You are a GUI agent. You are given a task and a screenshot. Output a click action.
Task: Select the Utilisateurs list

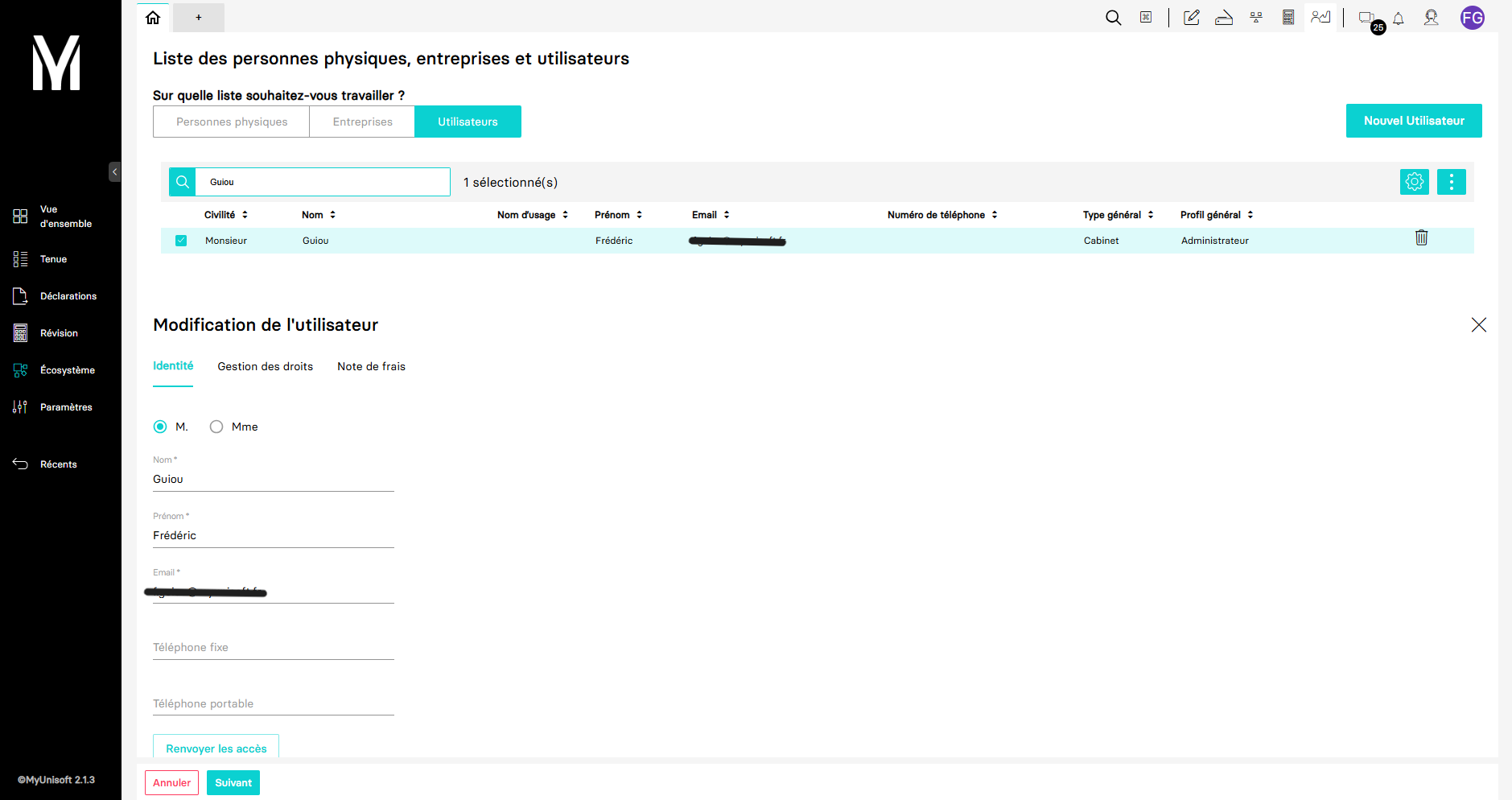tap(468, 122)
